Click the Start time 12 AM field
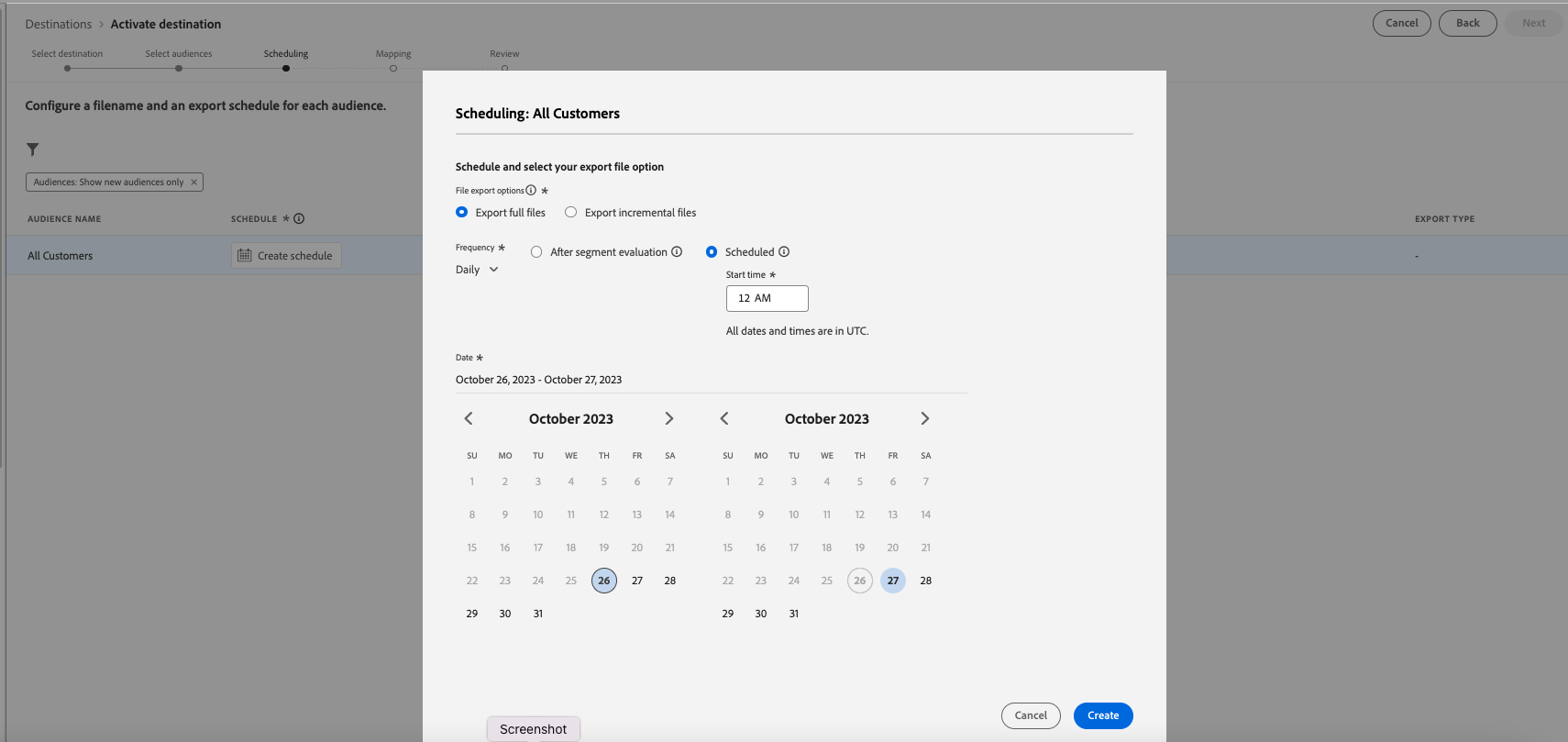1568x742 pixels. tap(767, 298)
